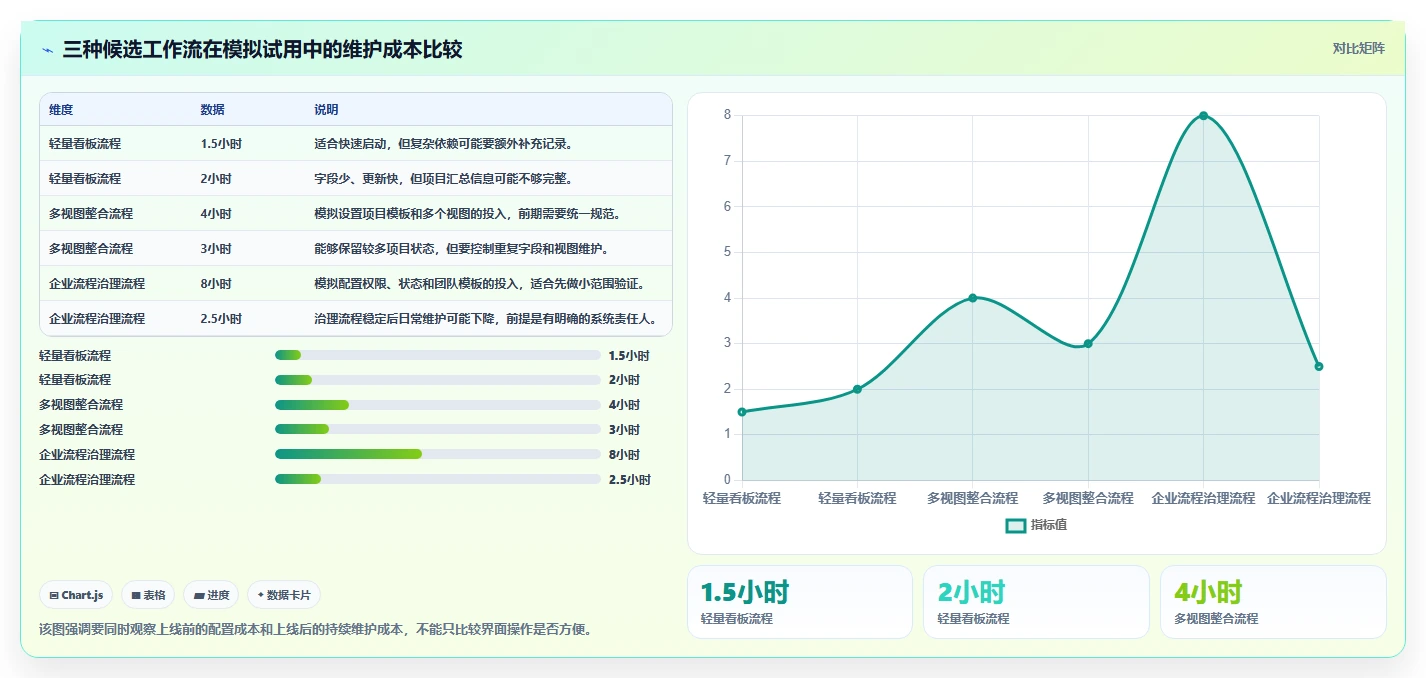Select the Chart.js chip

(76, 595)
